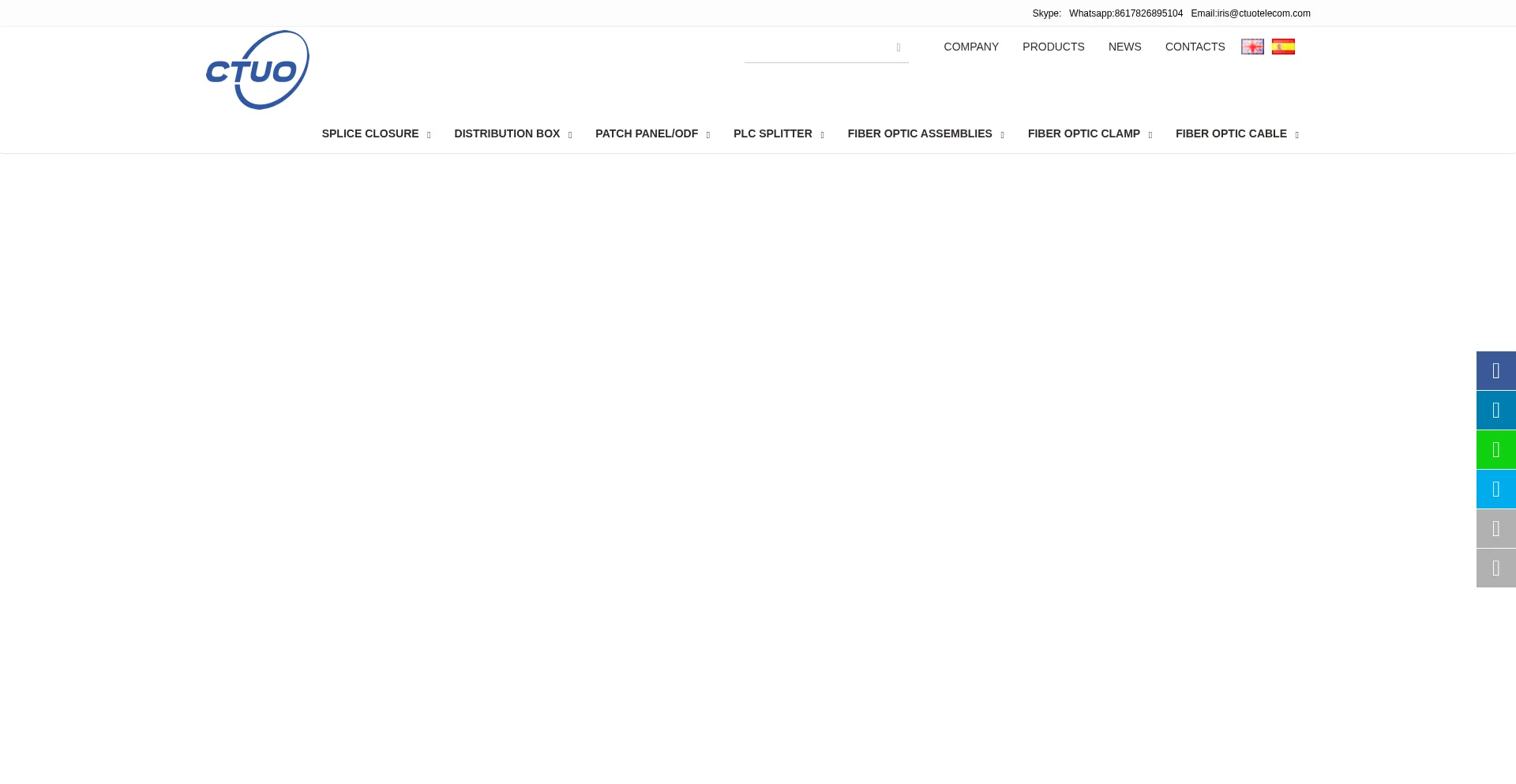Expand the Fiber Optic Cable dropdown arrow
The image size is (1516, 784).
click(x=1296, y=136)
